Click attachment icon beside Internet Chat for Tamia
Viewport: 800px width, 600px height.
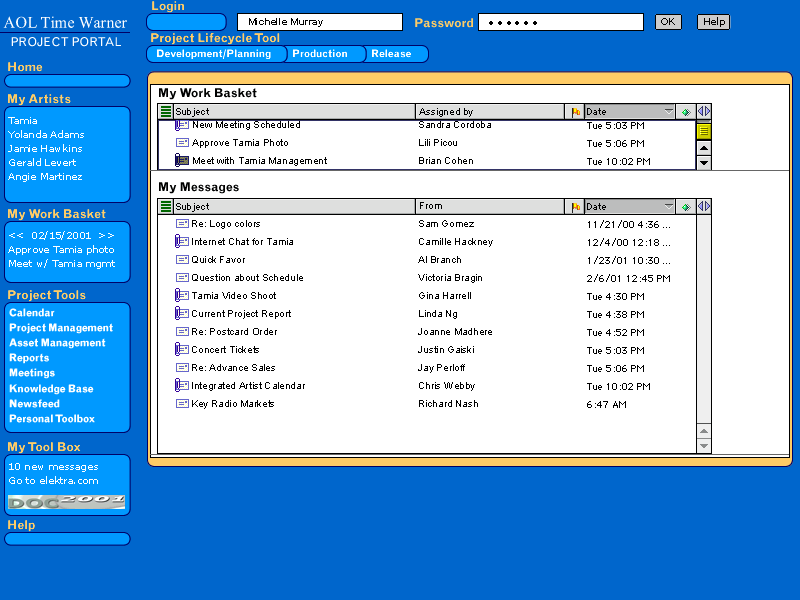pyautogui.click(x=182, y=241)
